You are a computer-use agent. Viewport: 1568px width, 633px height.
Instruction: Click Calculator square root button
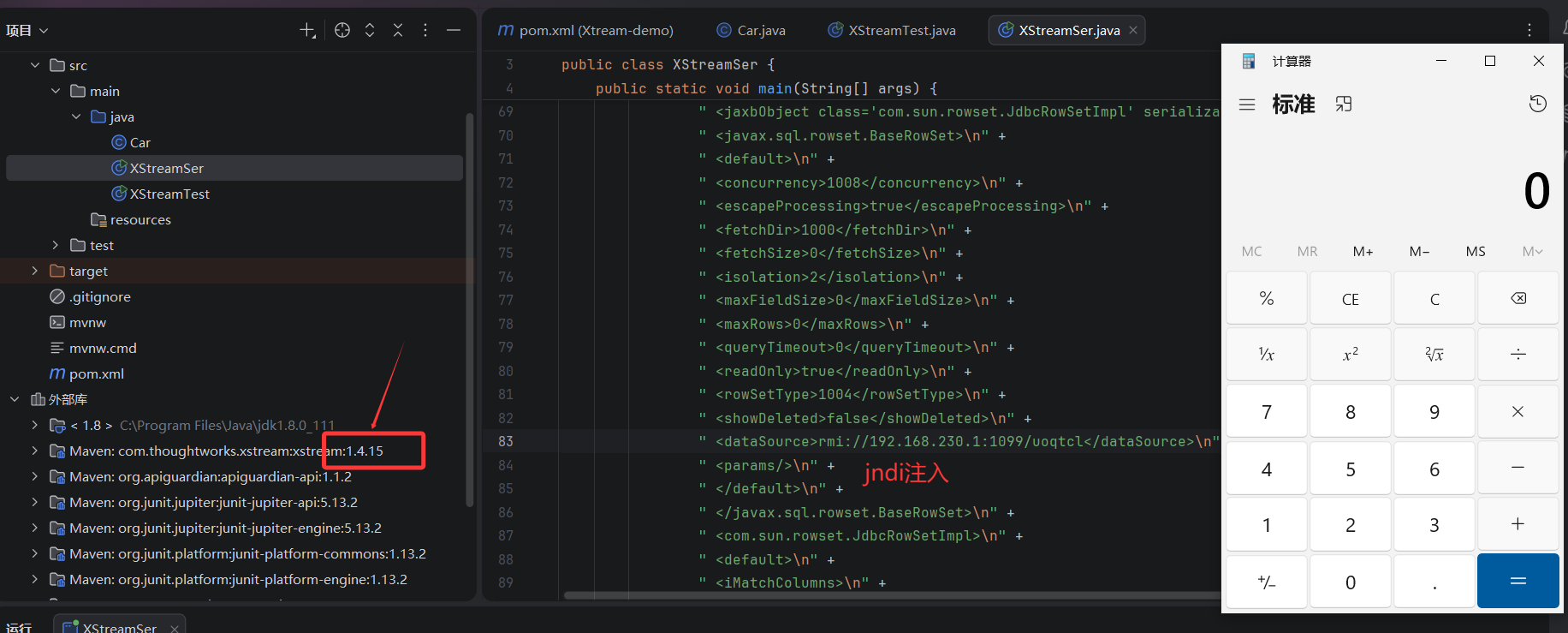pos(1434,355)
